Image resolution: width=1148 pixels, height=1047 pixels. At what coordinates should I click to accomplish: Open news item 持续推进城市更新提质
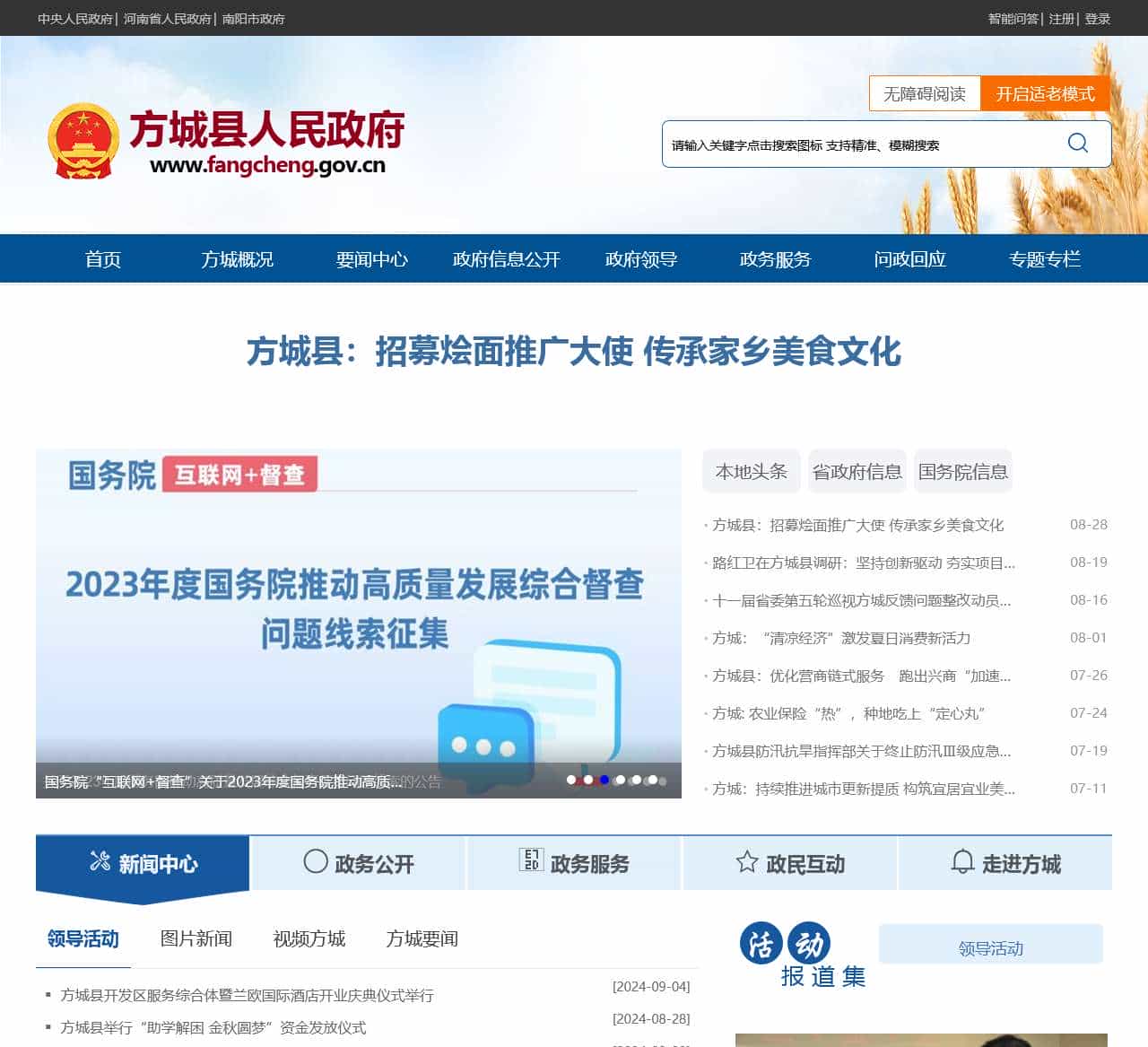tap(864, 789)
